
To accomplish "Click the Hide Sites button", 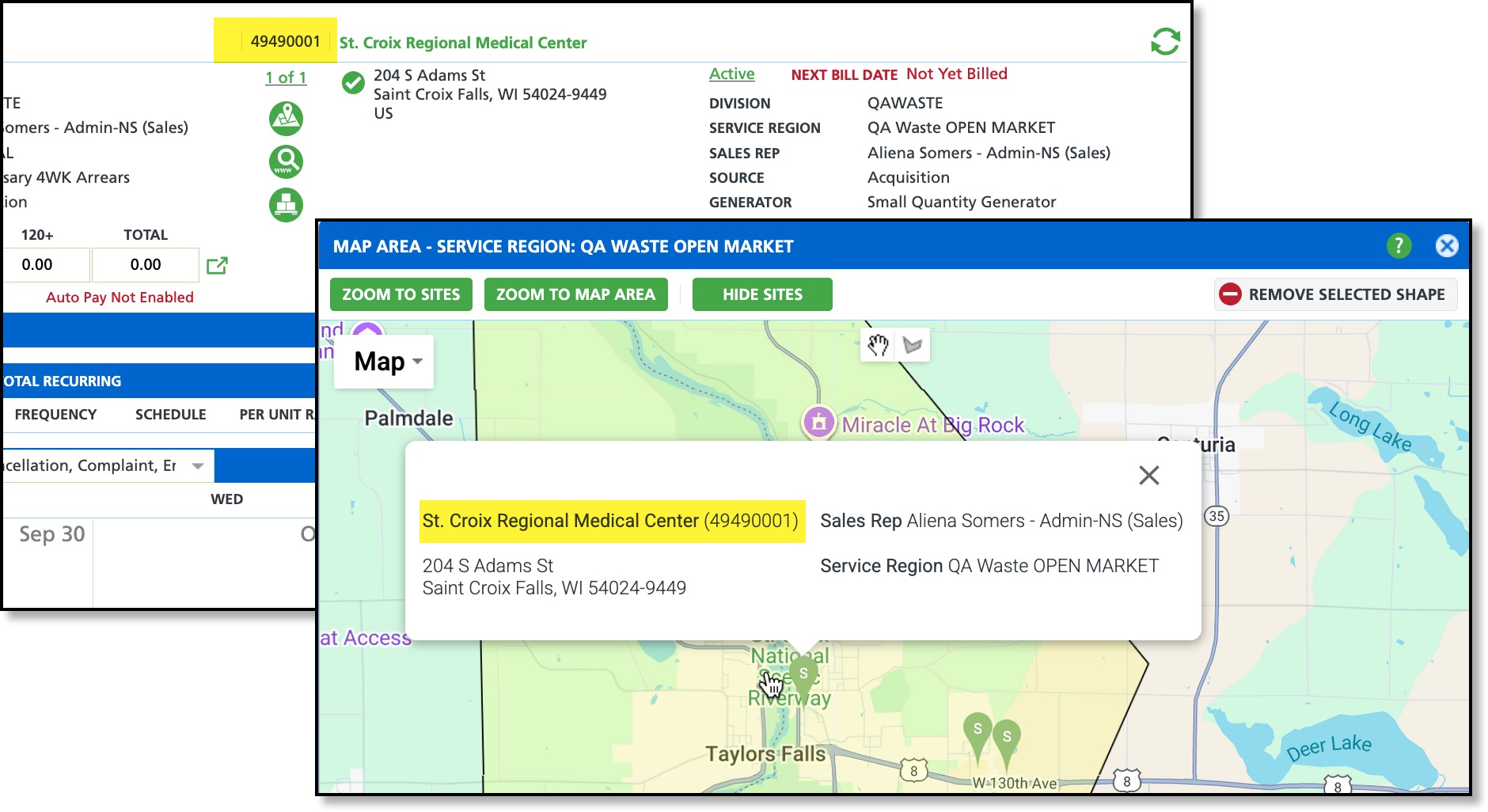I will pyautogui.click(x=762, y=294).
